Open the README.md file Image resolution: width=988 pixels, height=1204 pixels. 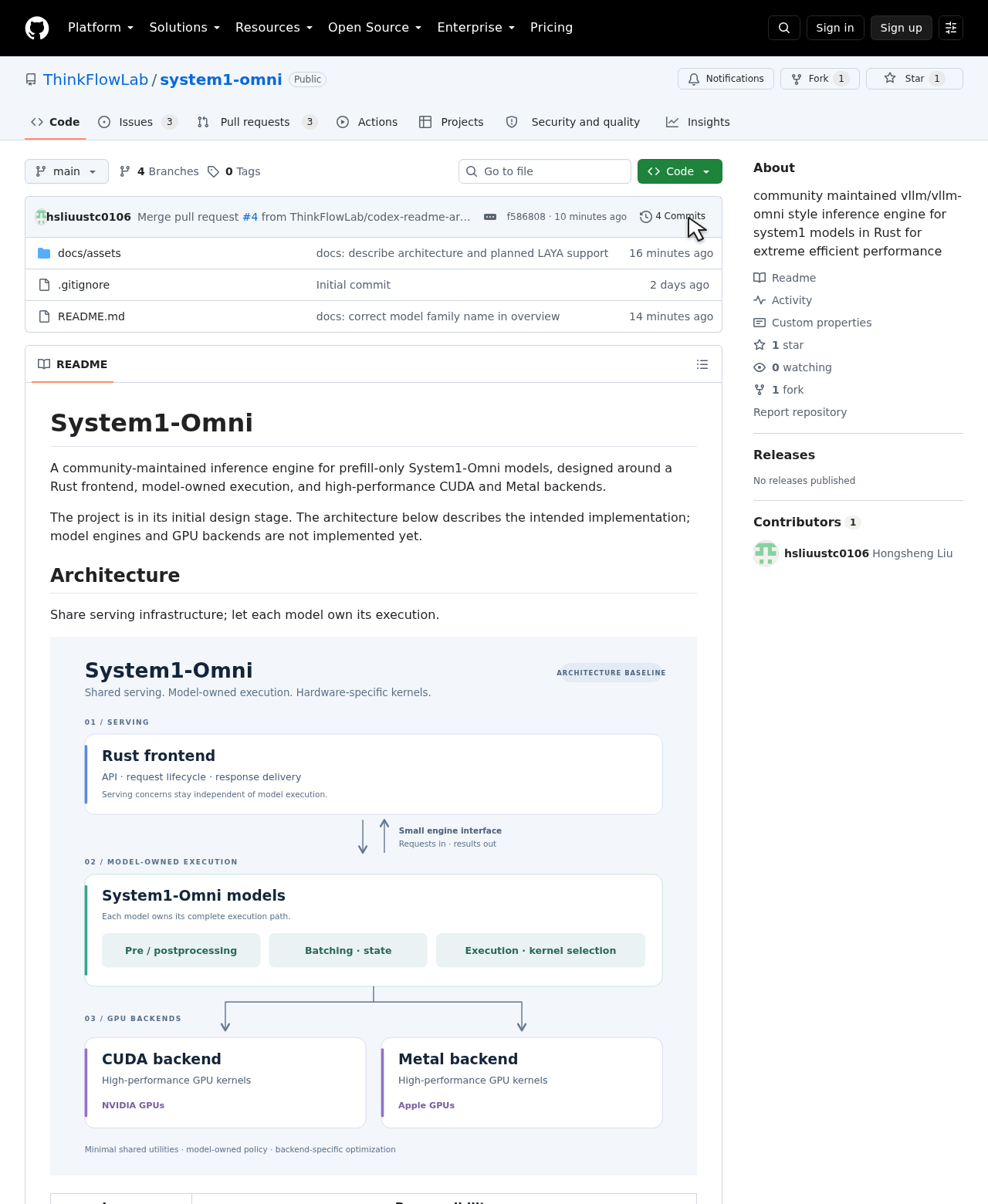(x=91, y=316)
